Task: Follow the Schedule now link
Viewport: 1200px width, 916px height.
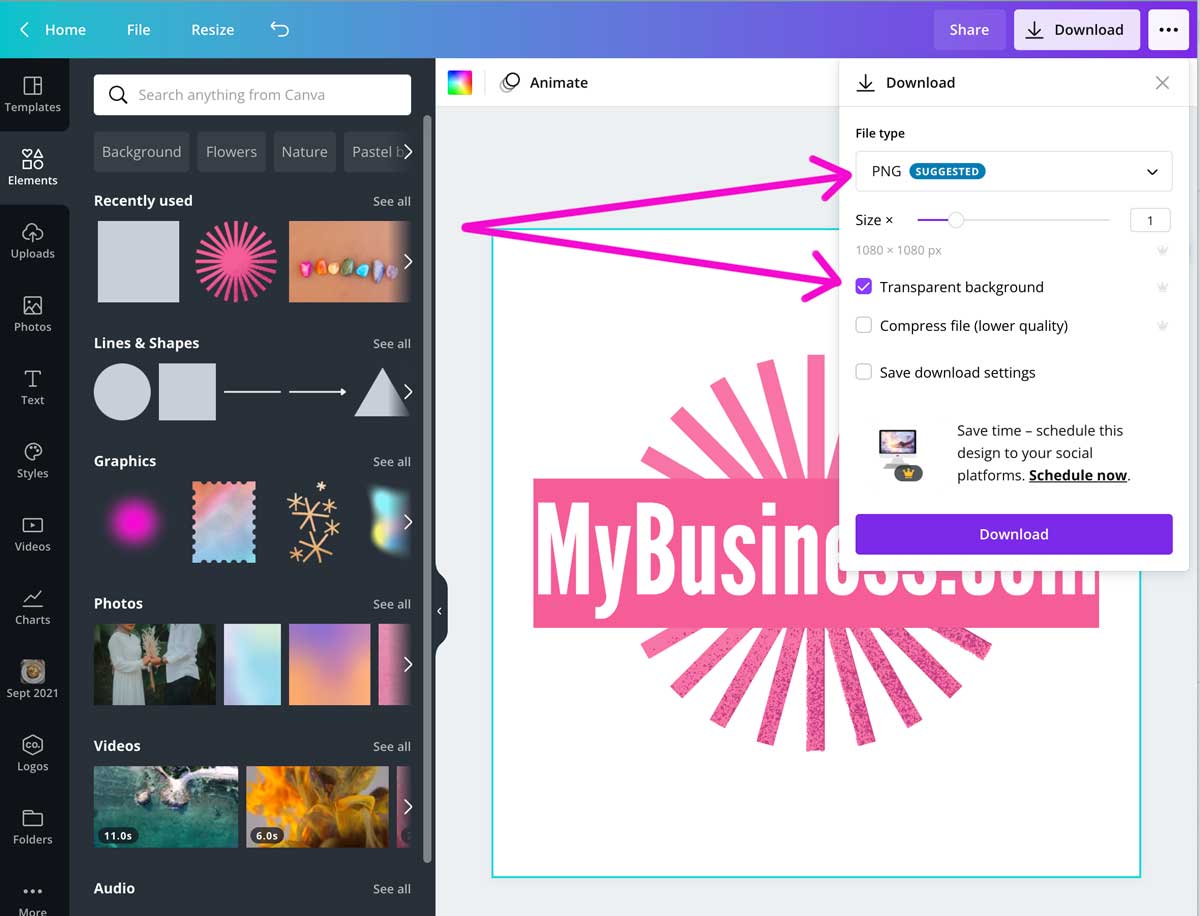Action: (x=1076, y=475)
